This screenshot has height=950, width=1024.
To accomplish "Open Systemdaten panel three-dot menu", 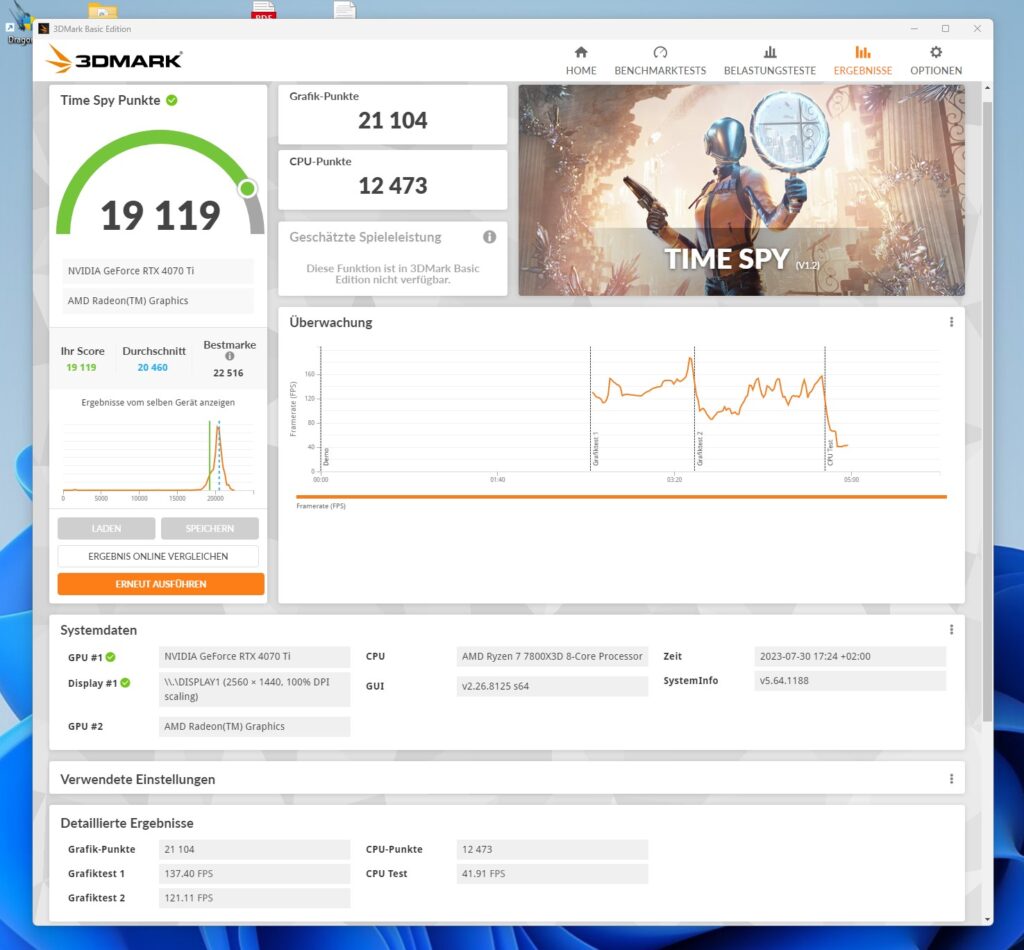I will (951, 630).
